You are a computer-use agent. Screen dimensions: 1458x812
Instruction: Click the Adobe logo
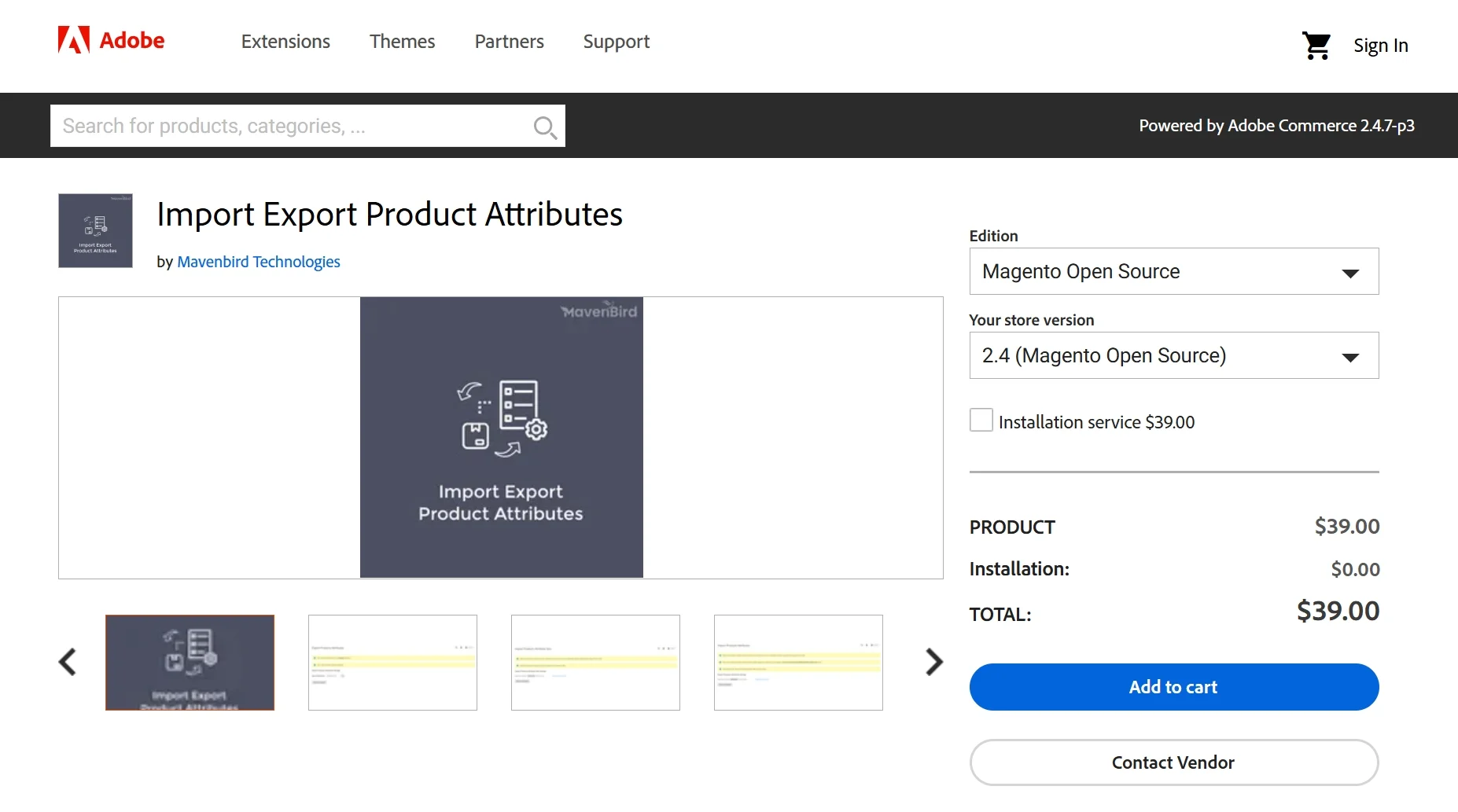tap(111, 40)
